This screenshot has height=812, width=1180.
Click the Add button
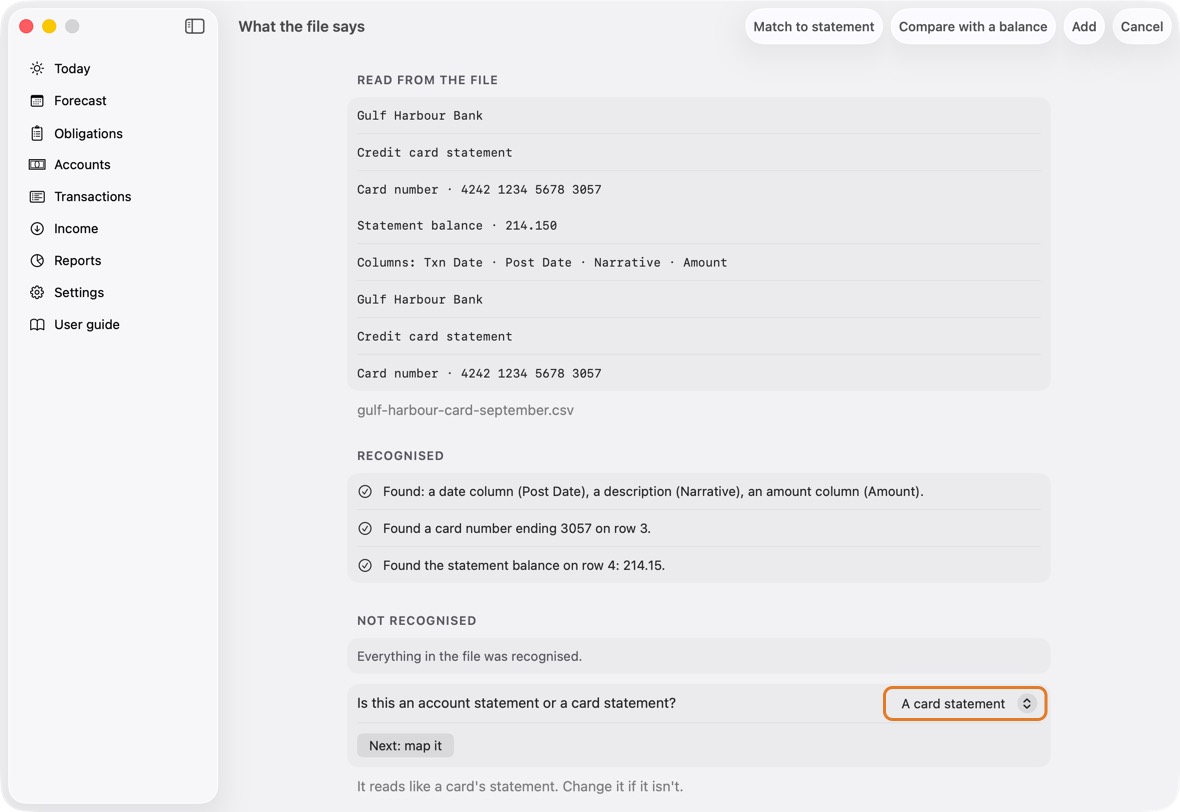coord(1084,26)
